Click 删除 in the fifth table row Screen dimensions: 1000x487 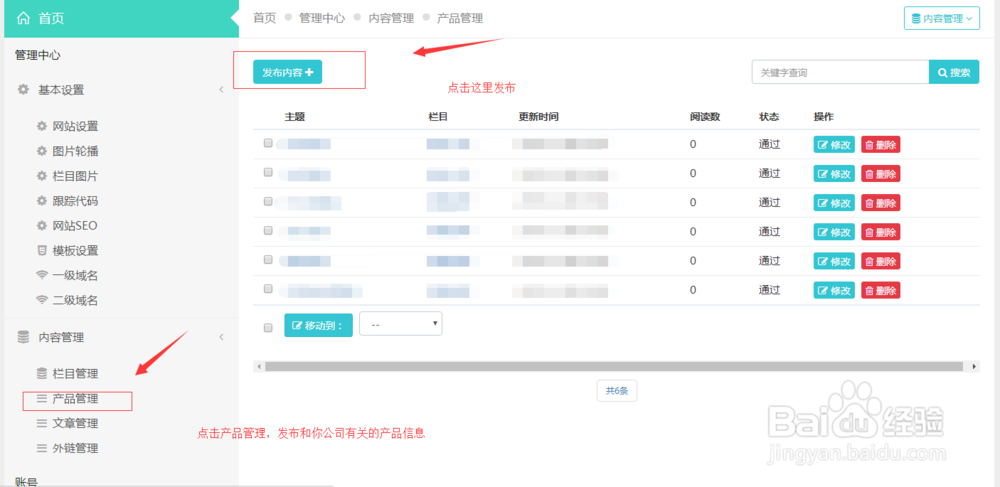click(x=881, y=261)
